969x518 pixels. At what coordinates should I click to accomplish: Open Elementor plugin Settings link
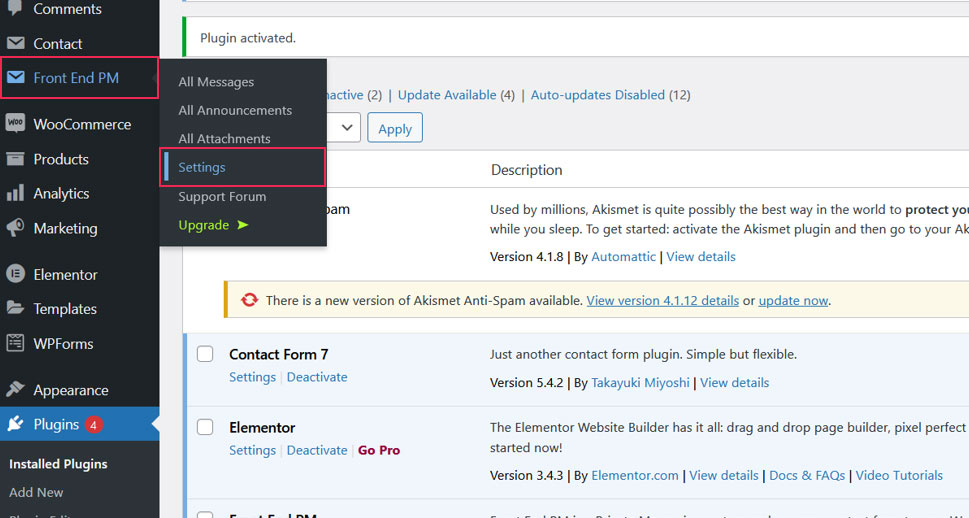(252, 450)
